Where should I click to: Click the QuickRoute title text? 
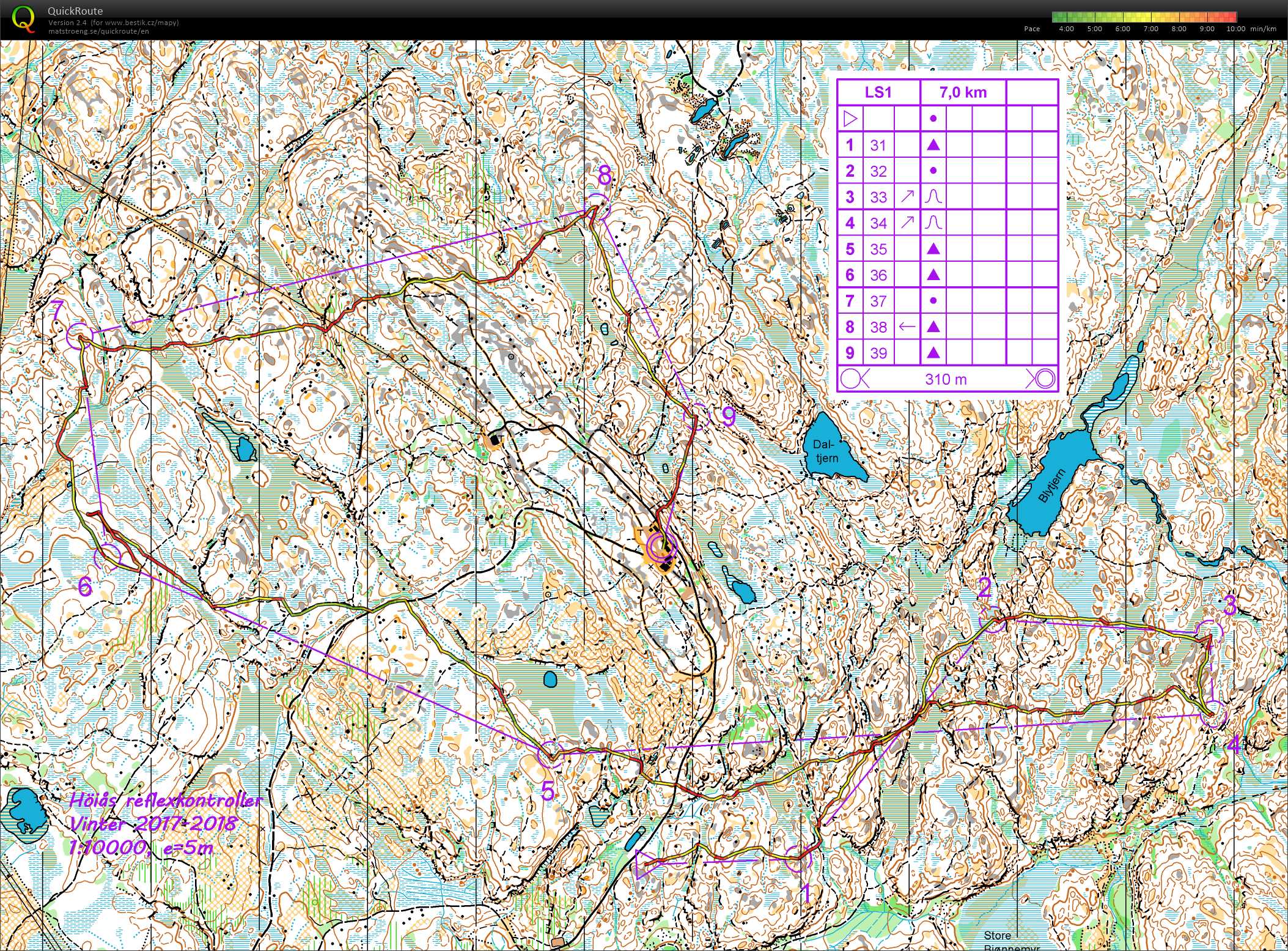point(75,11)
